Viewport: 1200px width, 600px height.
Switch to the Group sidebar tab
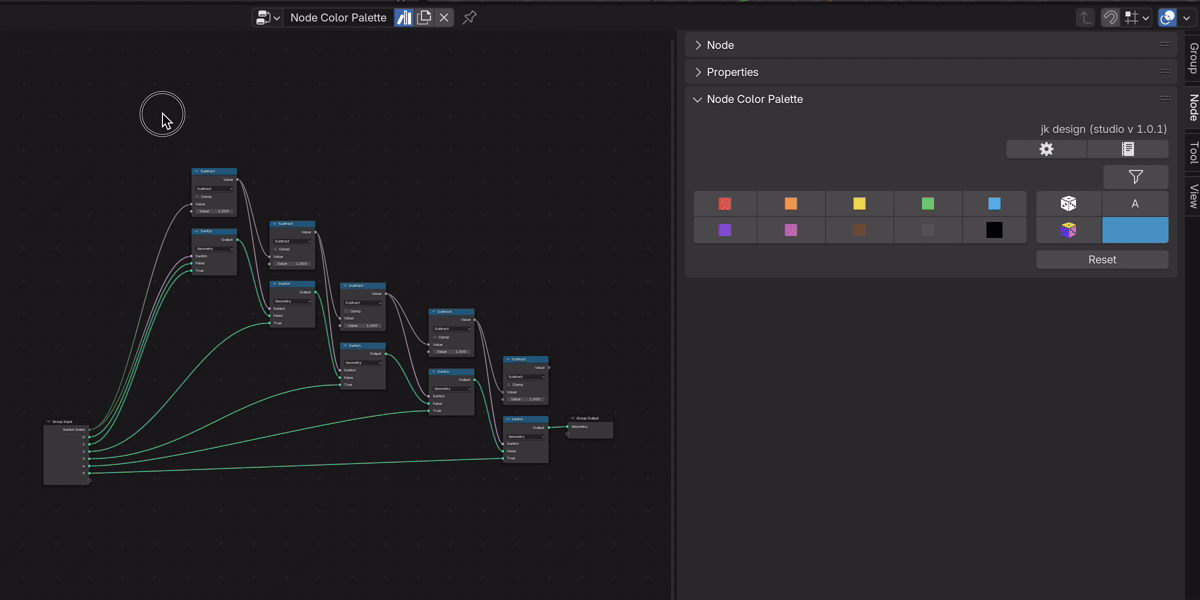pos(1192,59)
